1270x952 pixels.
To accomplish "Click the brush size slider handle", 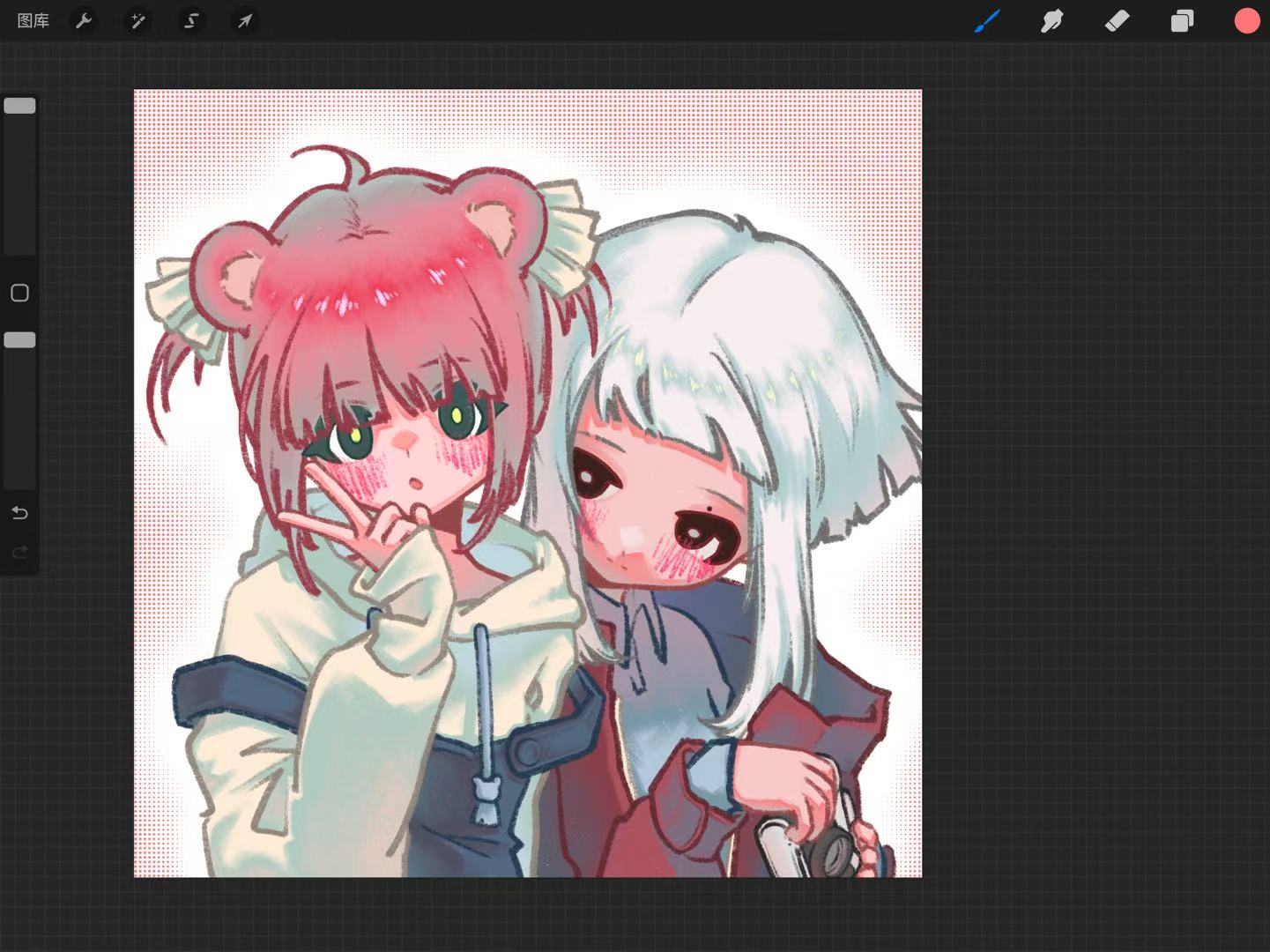I will [19, 106].
